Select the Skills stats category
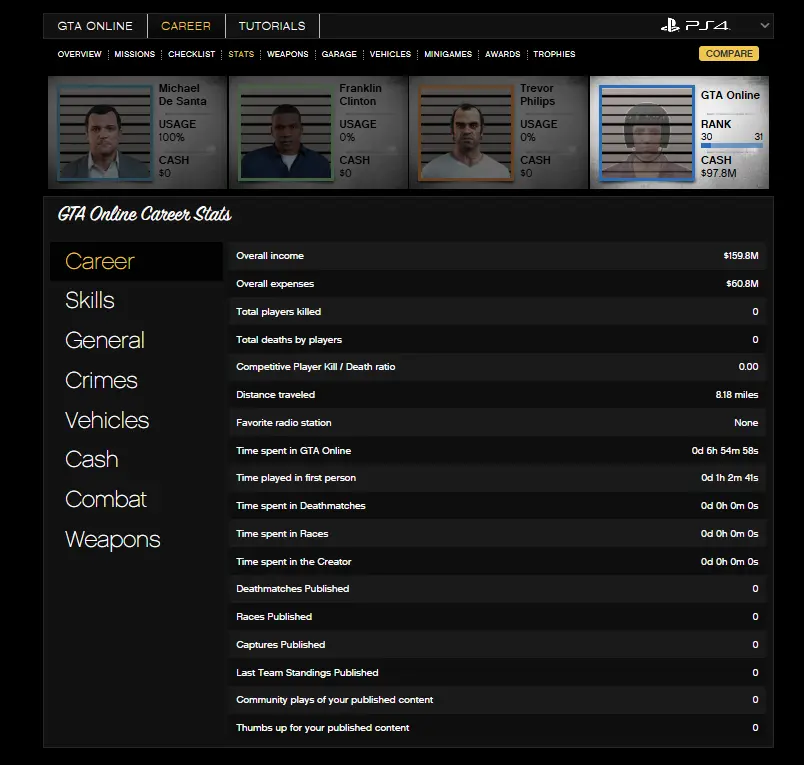This screenshot has width=804, height=765. (90, 300)
